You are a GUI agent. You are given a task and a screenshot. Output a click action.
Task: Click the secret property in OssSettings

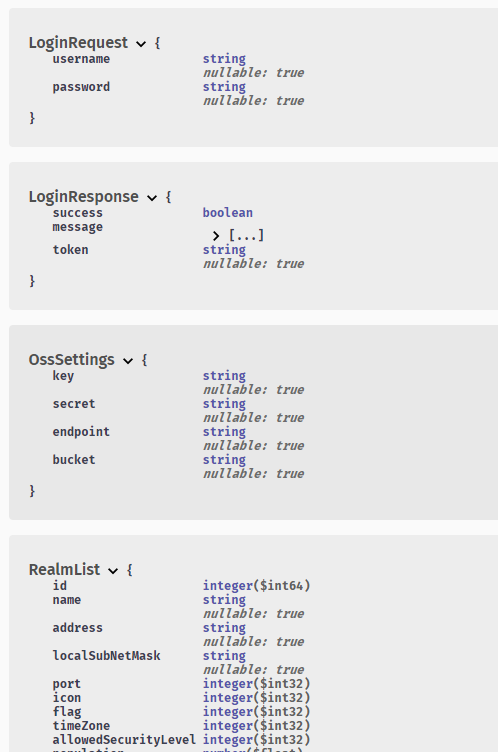[74, 404]
